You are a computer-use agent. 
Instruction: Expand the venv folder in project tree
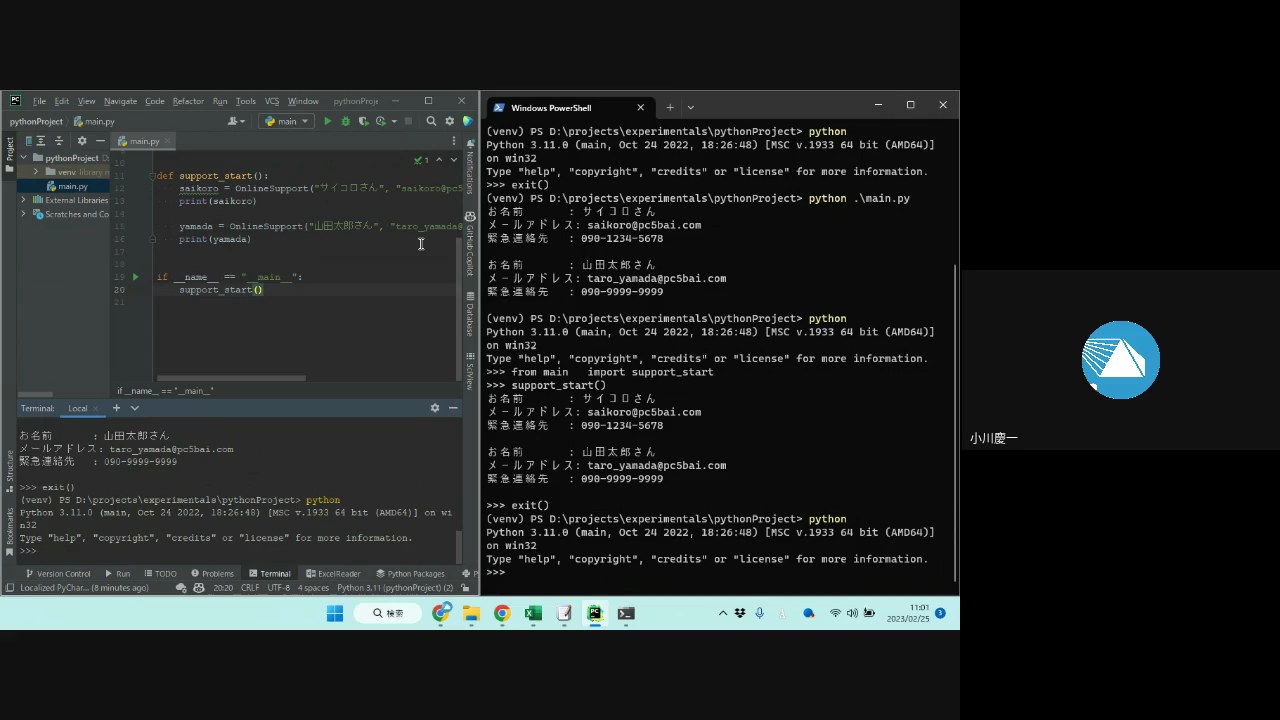point(36,172)
